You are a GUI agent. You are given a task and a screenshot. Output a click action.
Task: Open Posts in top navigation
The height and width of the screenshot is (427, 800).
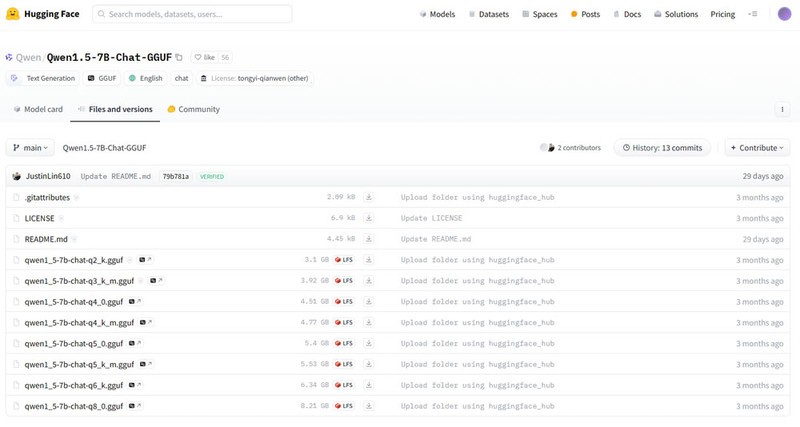(585, 14)
